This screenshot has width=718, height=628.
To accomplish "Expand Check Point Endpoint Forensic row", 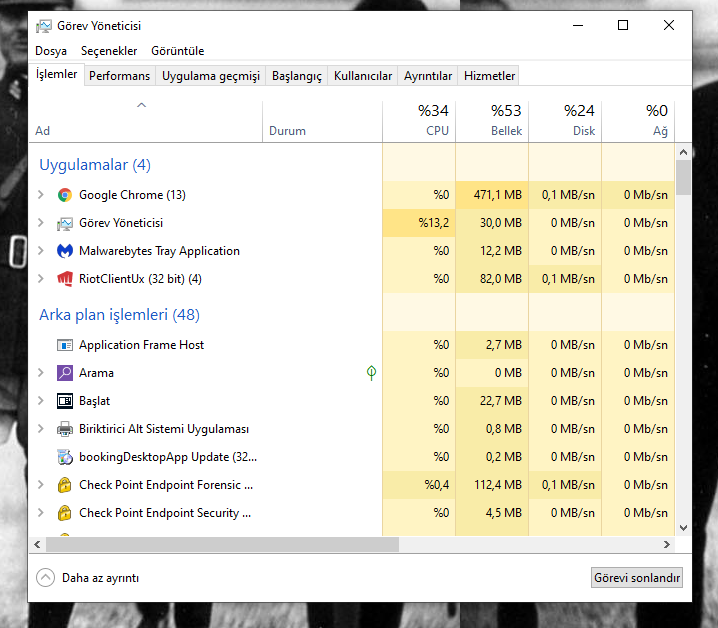I will (x=41, y=485).
